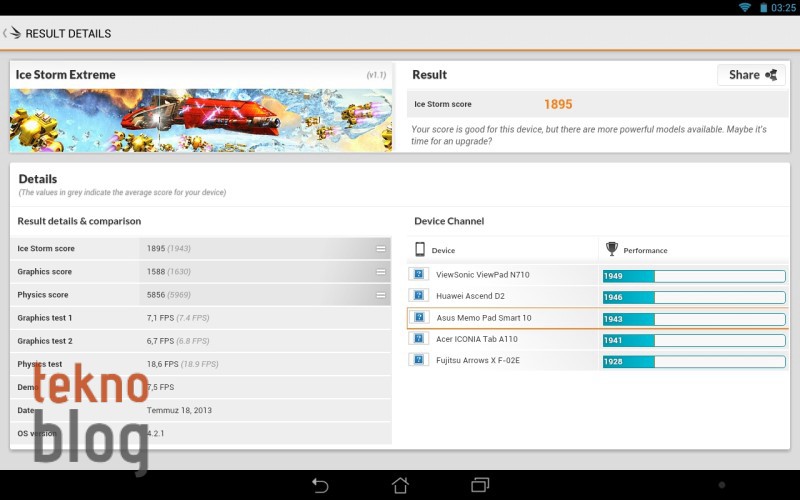Select the Huawei Ascend D2 device name

pyautogui.click(x=471, y=296)
